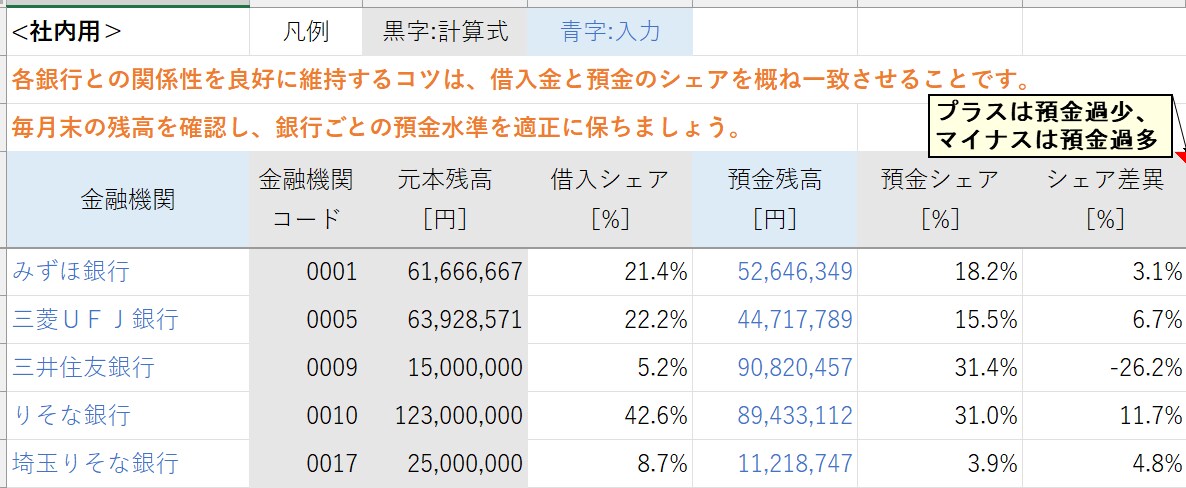Select the 42.6% loan share cell
Image resolution: width=1186 pixels, height=488 pixels.
(610, 415)
